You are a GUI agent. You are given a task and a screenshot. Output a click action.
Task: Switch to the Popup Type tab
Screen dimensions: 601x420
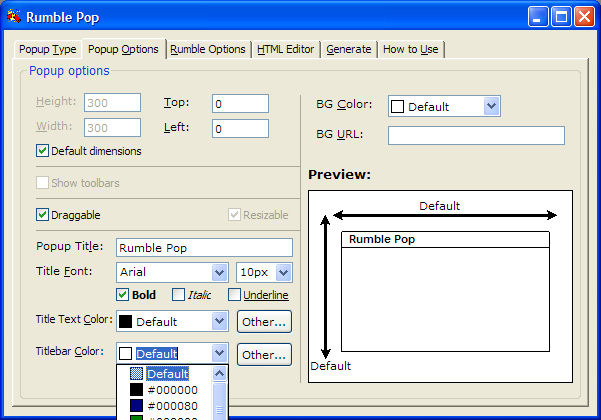(49, 49)
